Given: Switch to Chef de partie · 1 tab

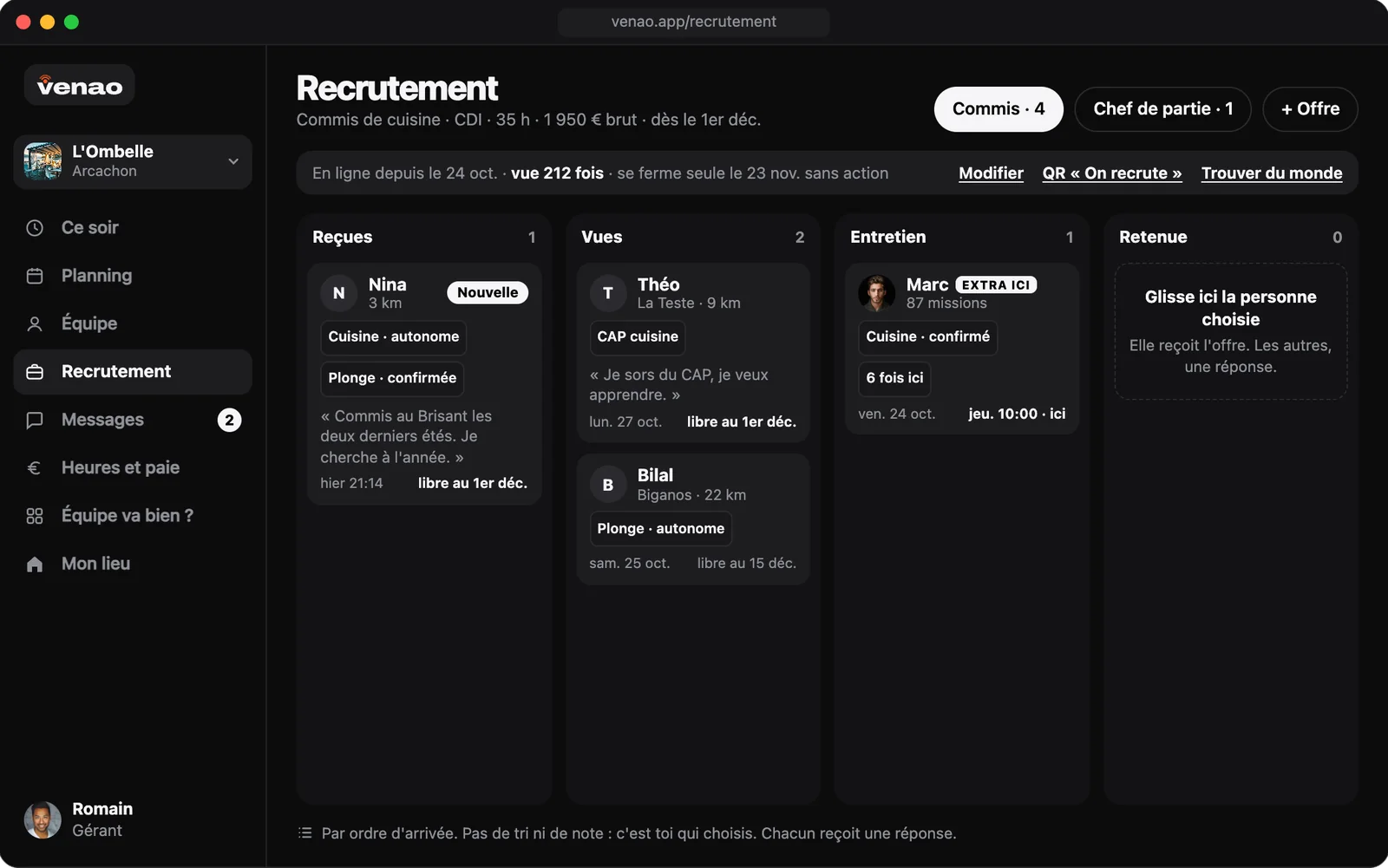Looking at the screenshot, I should click(1162, 109).
